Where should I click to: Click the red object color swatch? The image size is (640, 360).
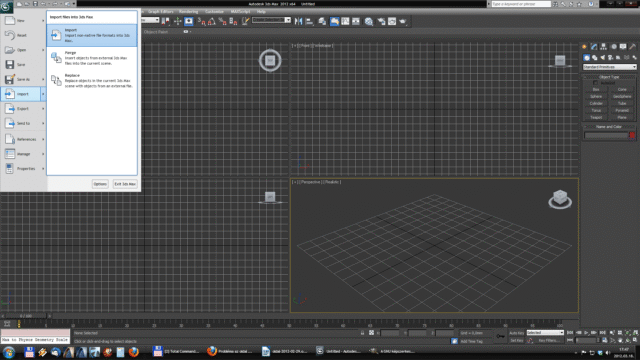coord(632,135)
